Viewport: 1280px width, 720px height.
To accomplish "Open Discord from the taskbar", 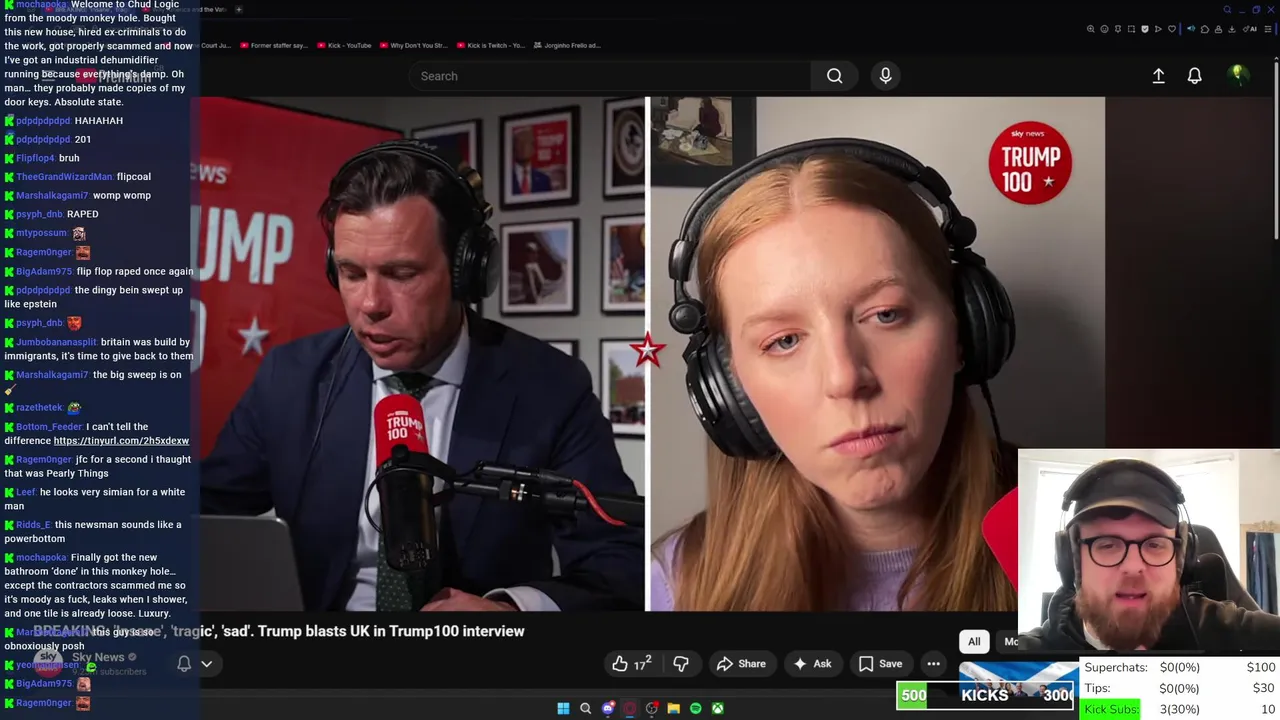I will click(607, 708).
